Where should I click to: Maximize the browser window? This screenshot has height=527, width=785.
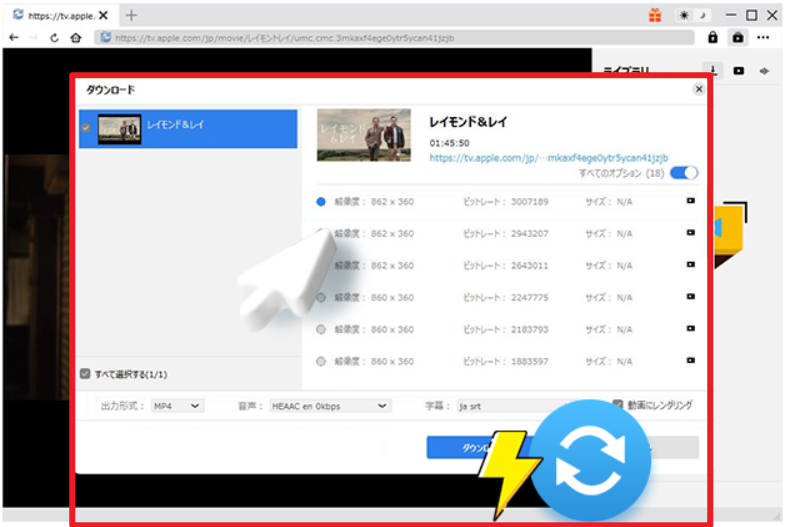[x=751, y=16]
